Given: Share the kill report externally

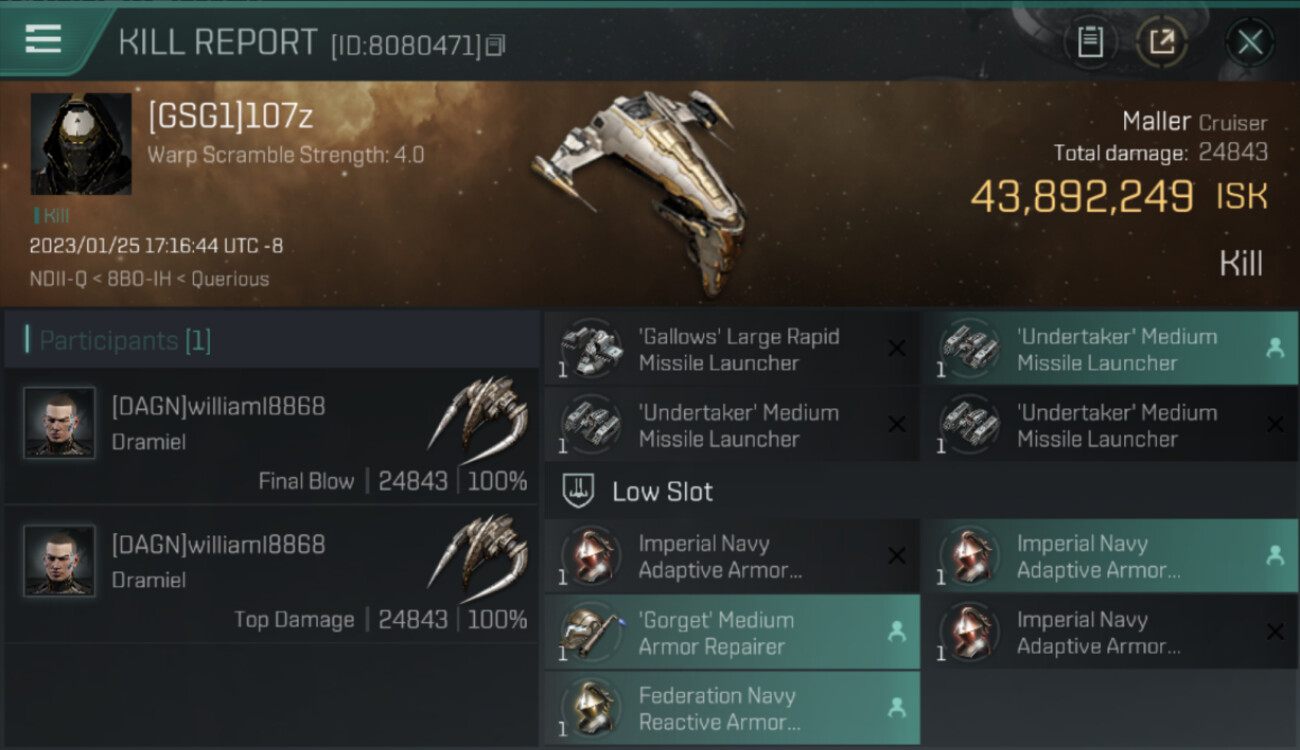Looking at the screenshot, I should pos(1161,42).
